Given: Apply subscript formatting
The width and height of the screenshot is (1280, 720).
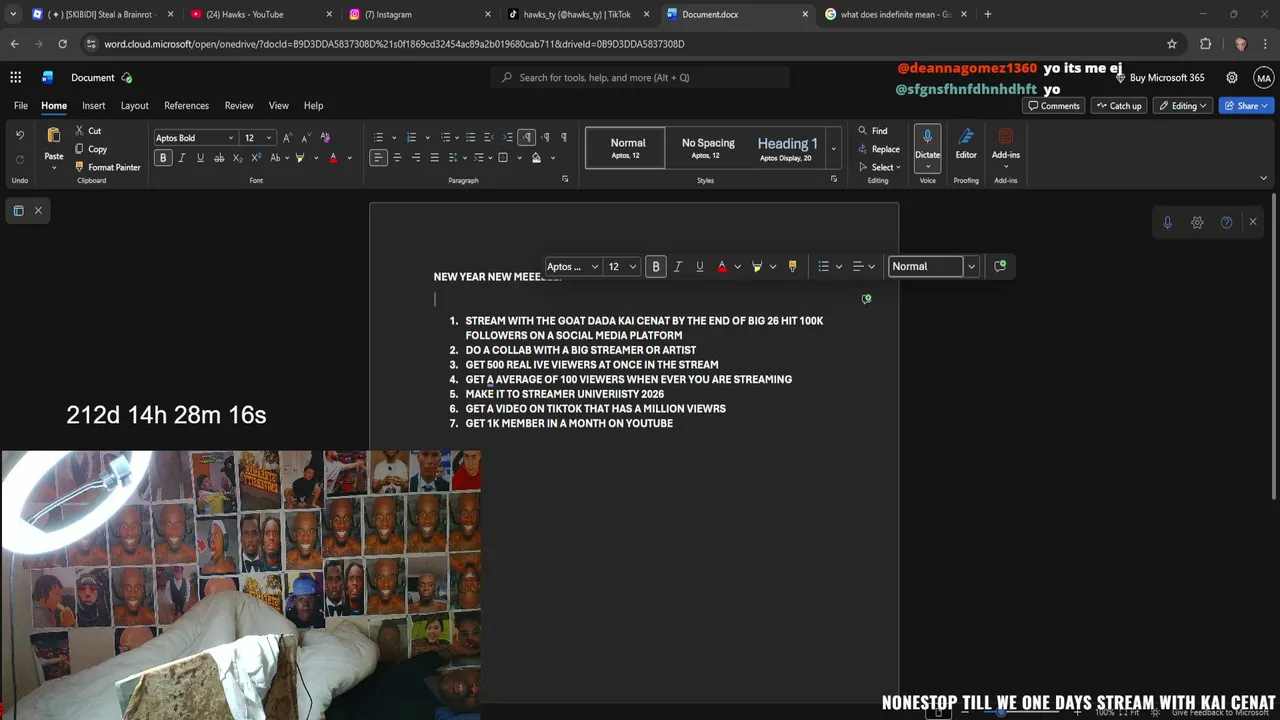Looking at the screenshot, I should (x=238, y=158).
